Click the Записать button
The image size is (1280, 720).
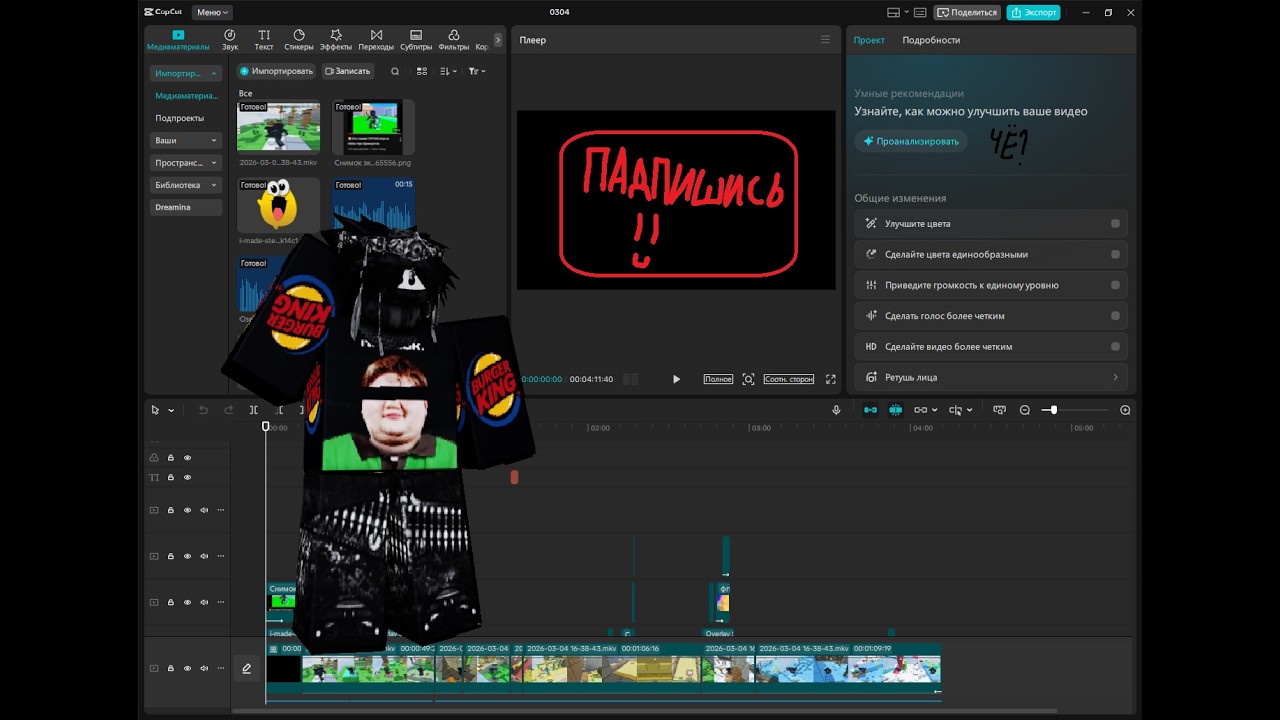(347, 71)
